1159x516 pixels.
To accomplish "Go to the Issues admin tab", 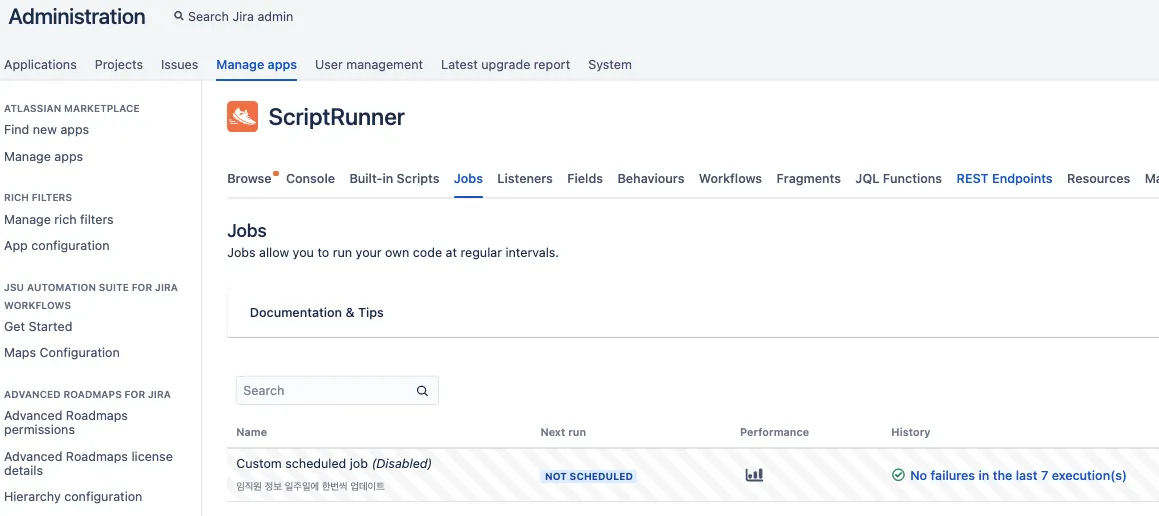I will pos(180,64).
